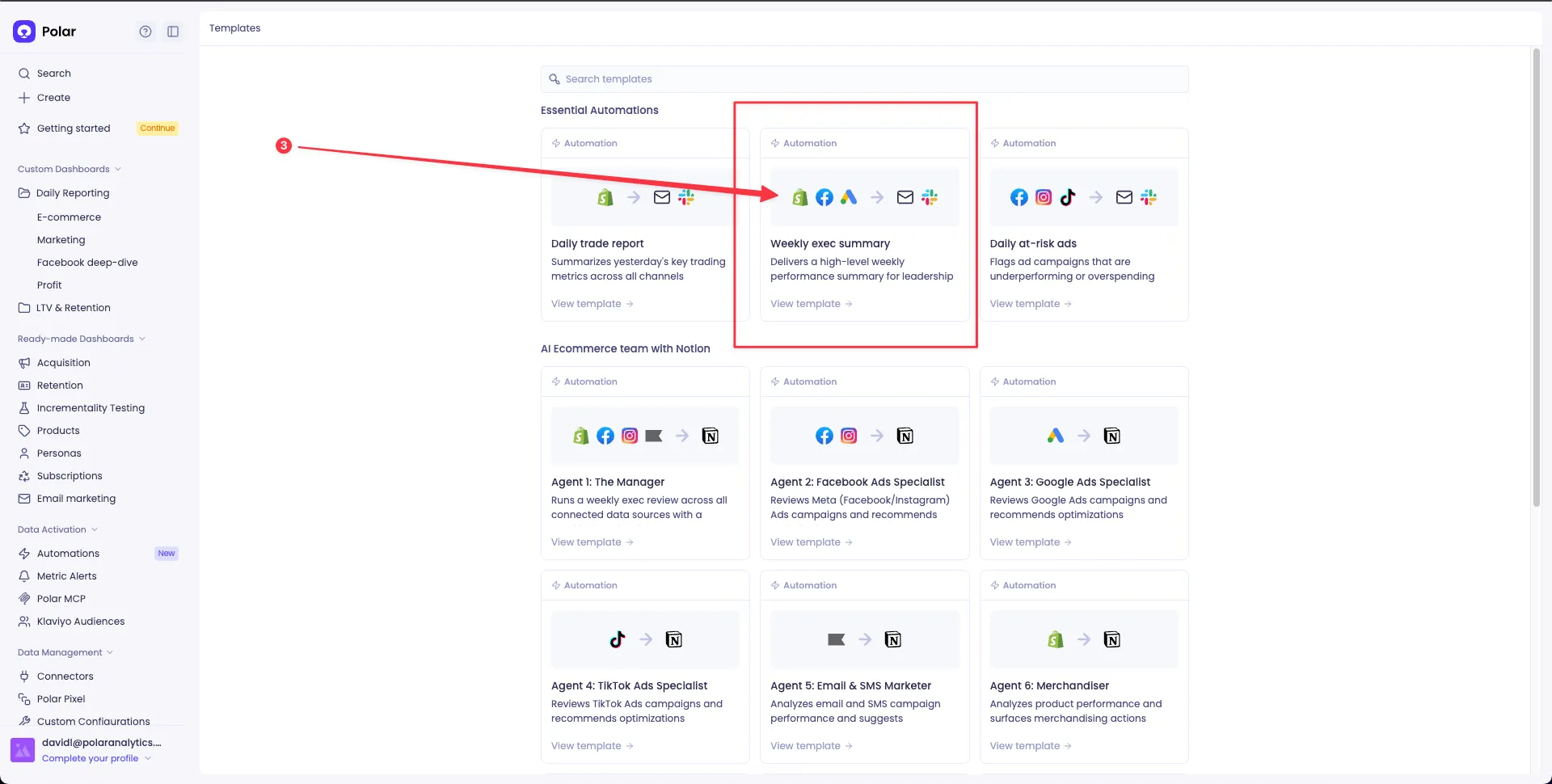Click the Notion icon in Agent 1: The Manager card
The width and height of the screenshot is (1552, 784).
click(711, 436)
